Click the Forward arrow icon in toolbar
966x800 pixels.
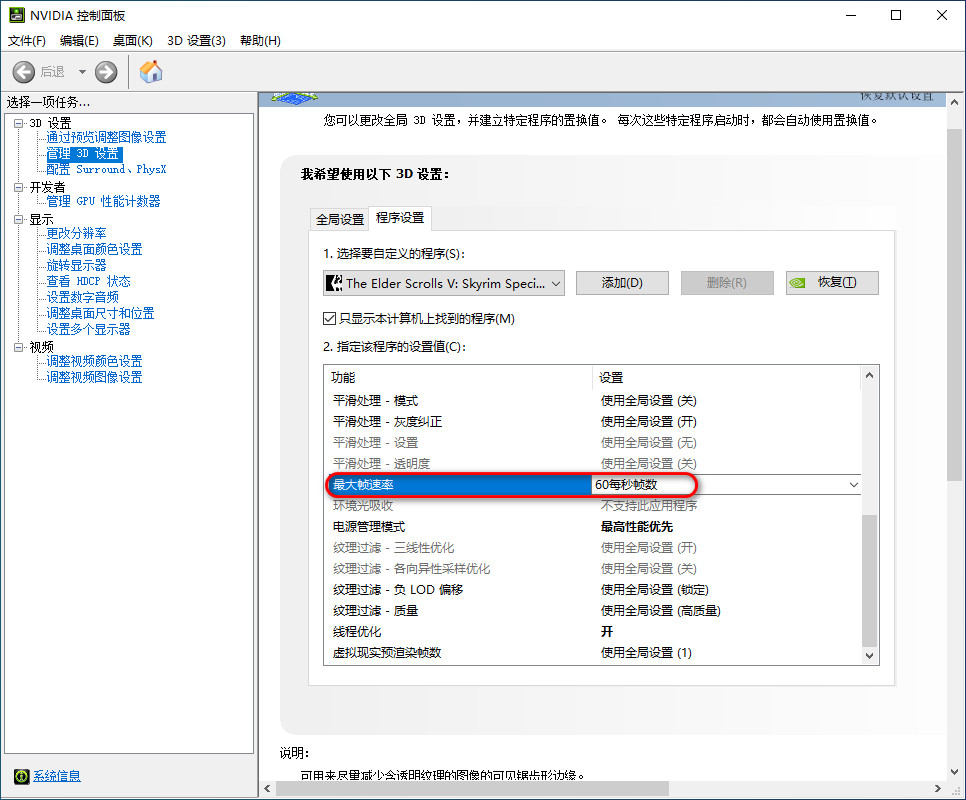tap(106, 72)
